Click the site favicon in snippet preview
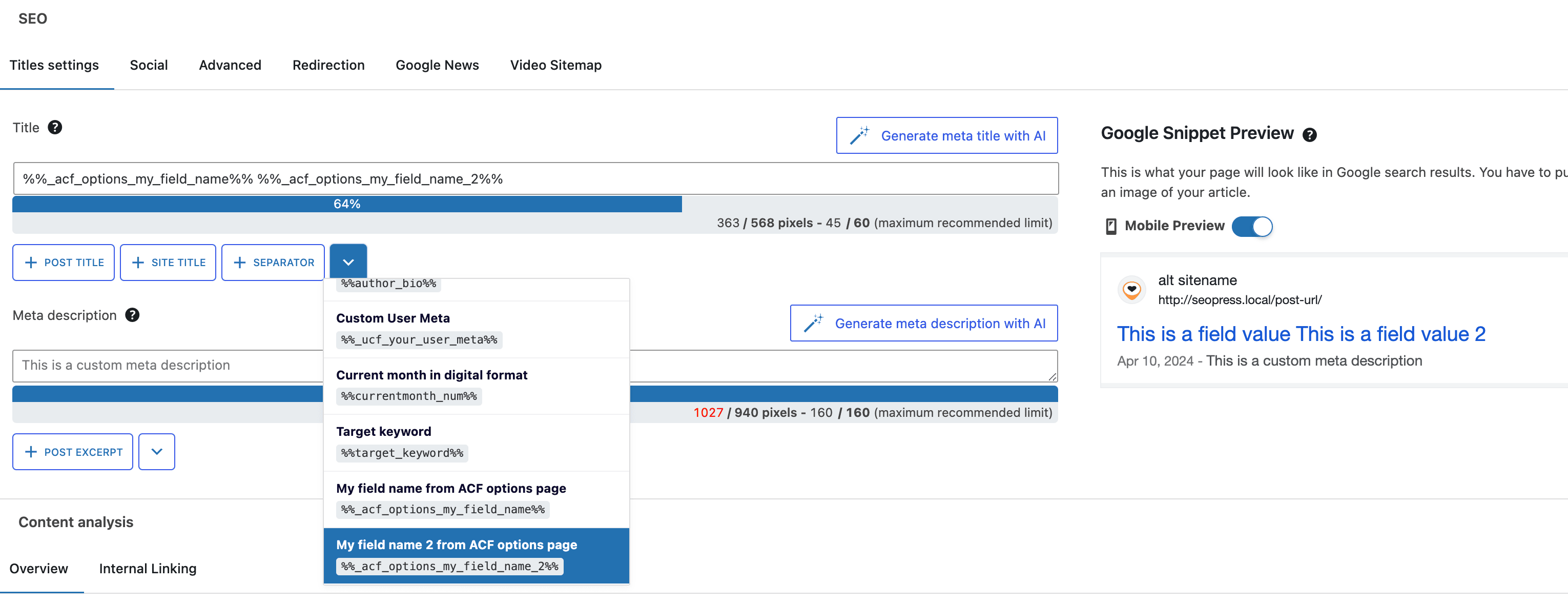 1131,289
